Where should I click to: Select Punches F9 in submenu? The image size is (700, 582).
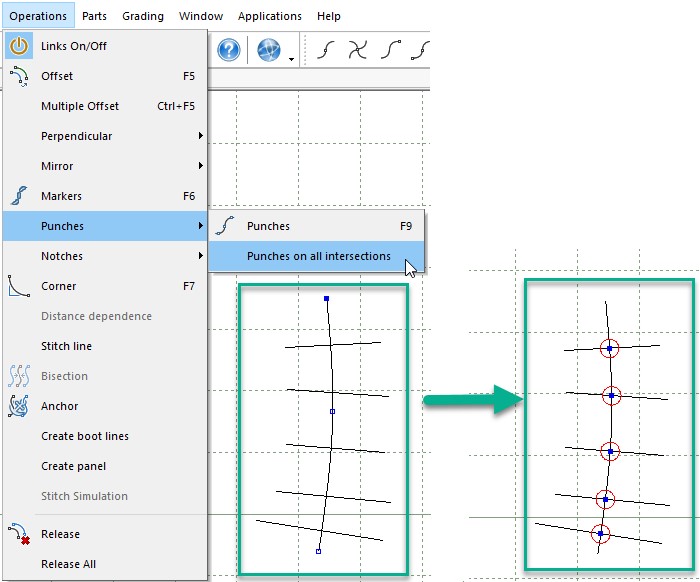coord(317,226)
